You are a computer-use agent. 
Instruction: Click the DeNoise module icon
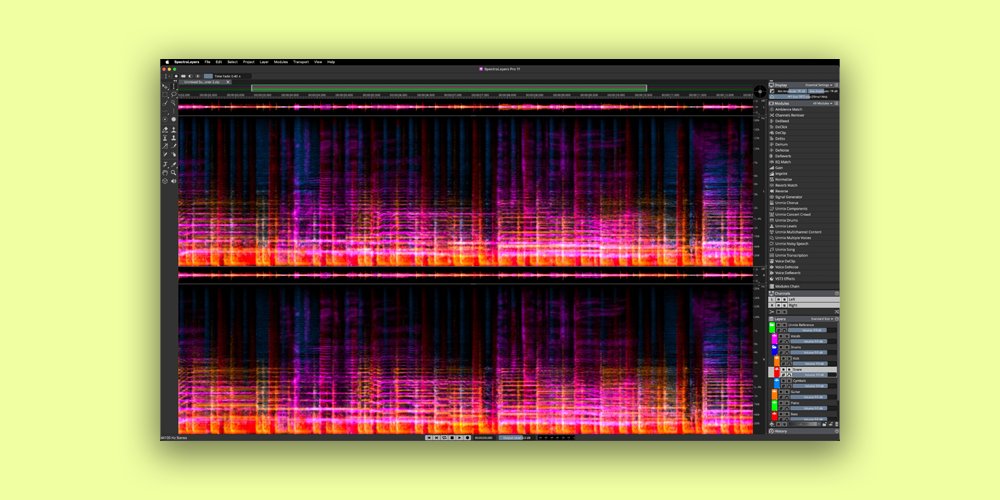coord(772,150)
